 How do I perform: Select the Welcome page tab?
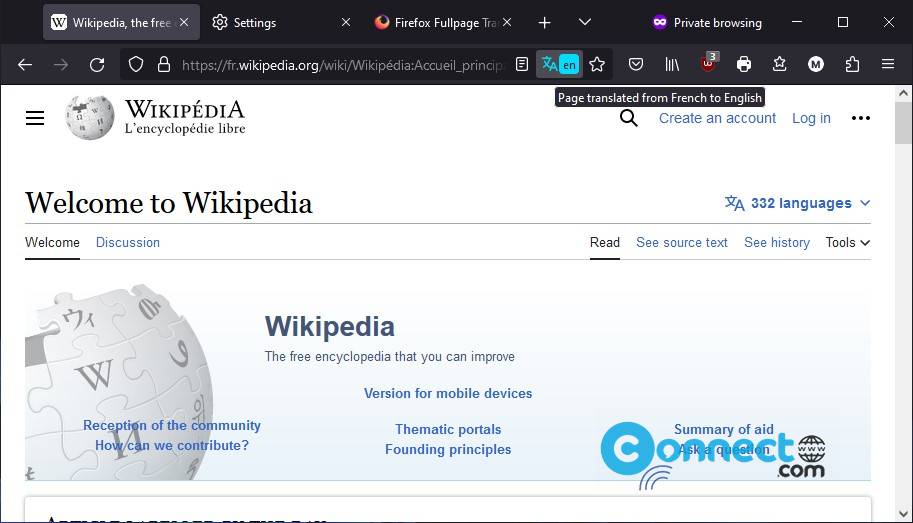tap(52, 243)
